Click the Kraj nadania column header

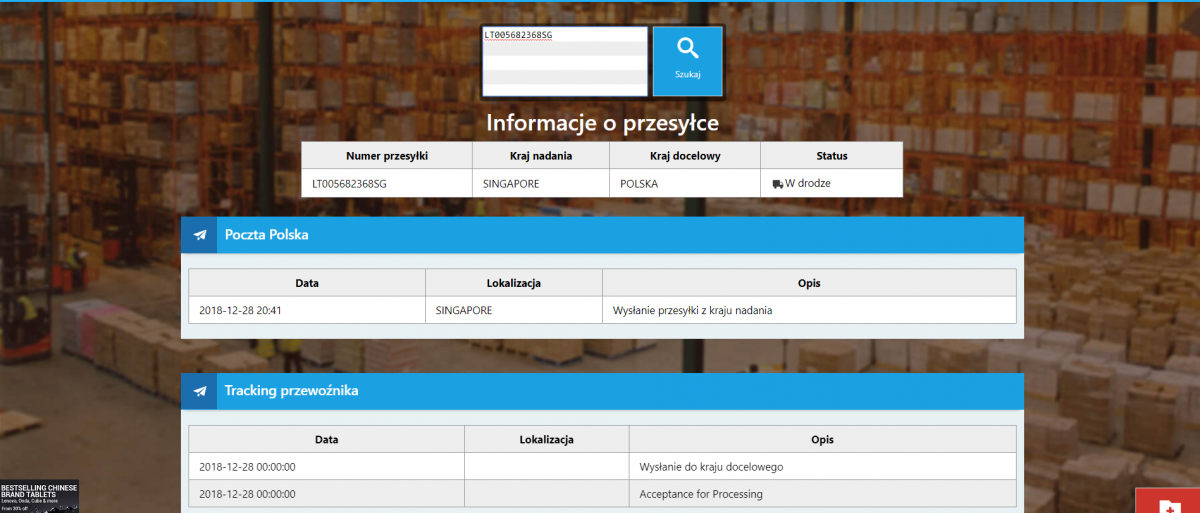point(541,156)
